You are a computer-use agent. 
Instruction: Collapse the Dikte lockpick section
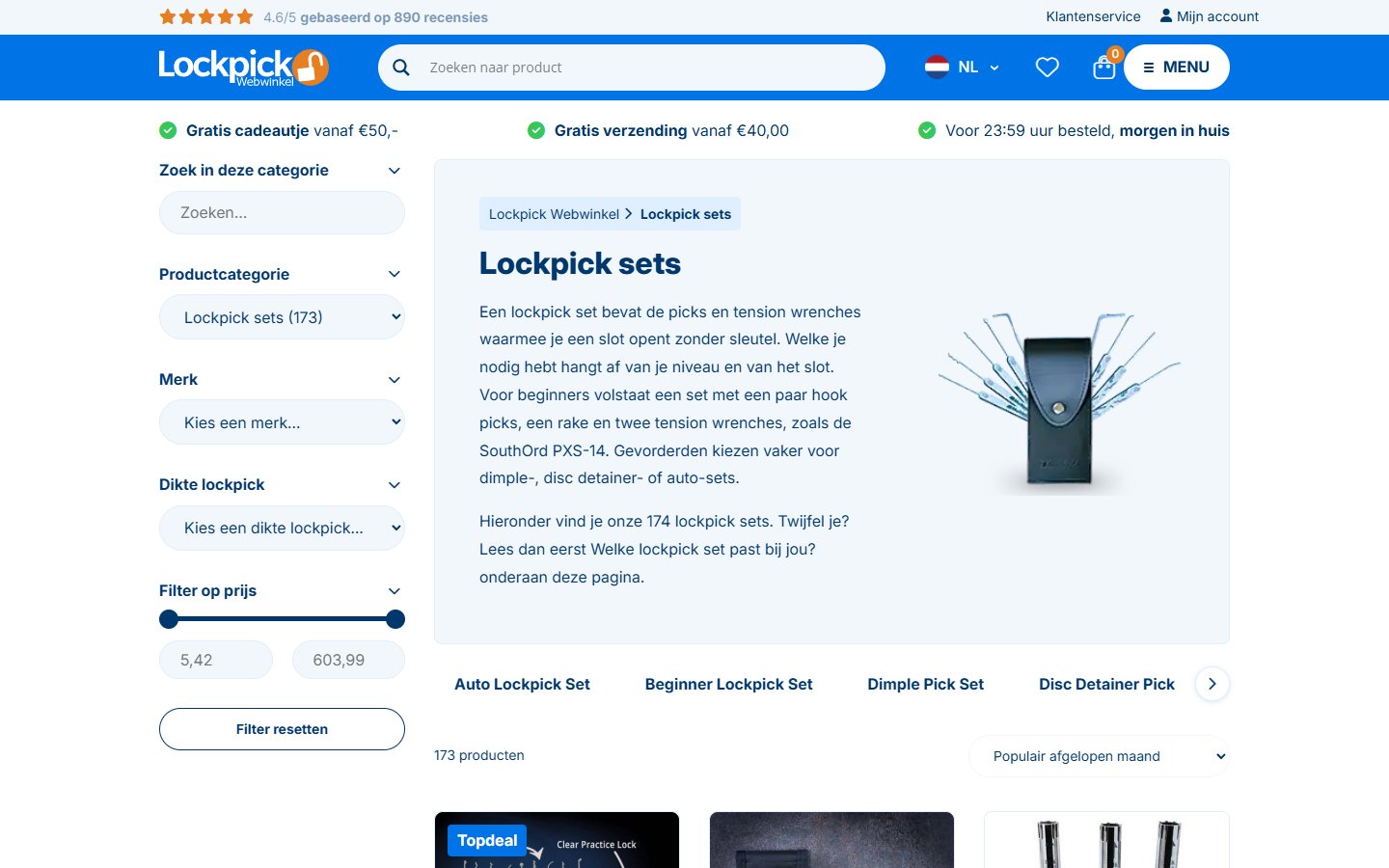(x=394, y=485)
